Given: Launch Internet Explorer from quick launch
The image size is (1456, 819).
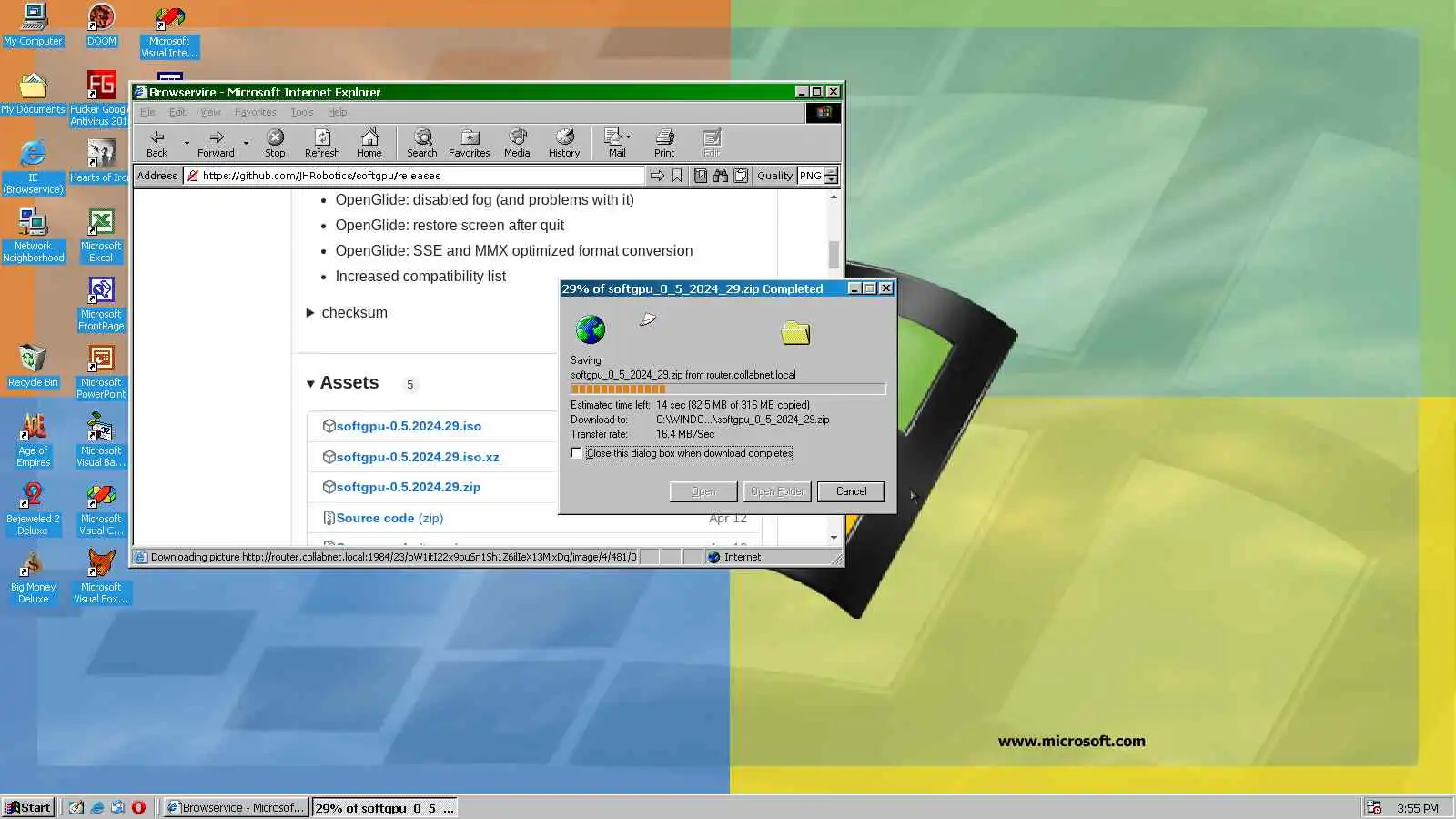Looking at the screenshot, I should (x=97, y=807).
